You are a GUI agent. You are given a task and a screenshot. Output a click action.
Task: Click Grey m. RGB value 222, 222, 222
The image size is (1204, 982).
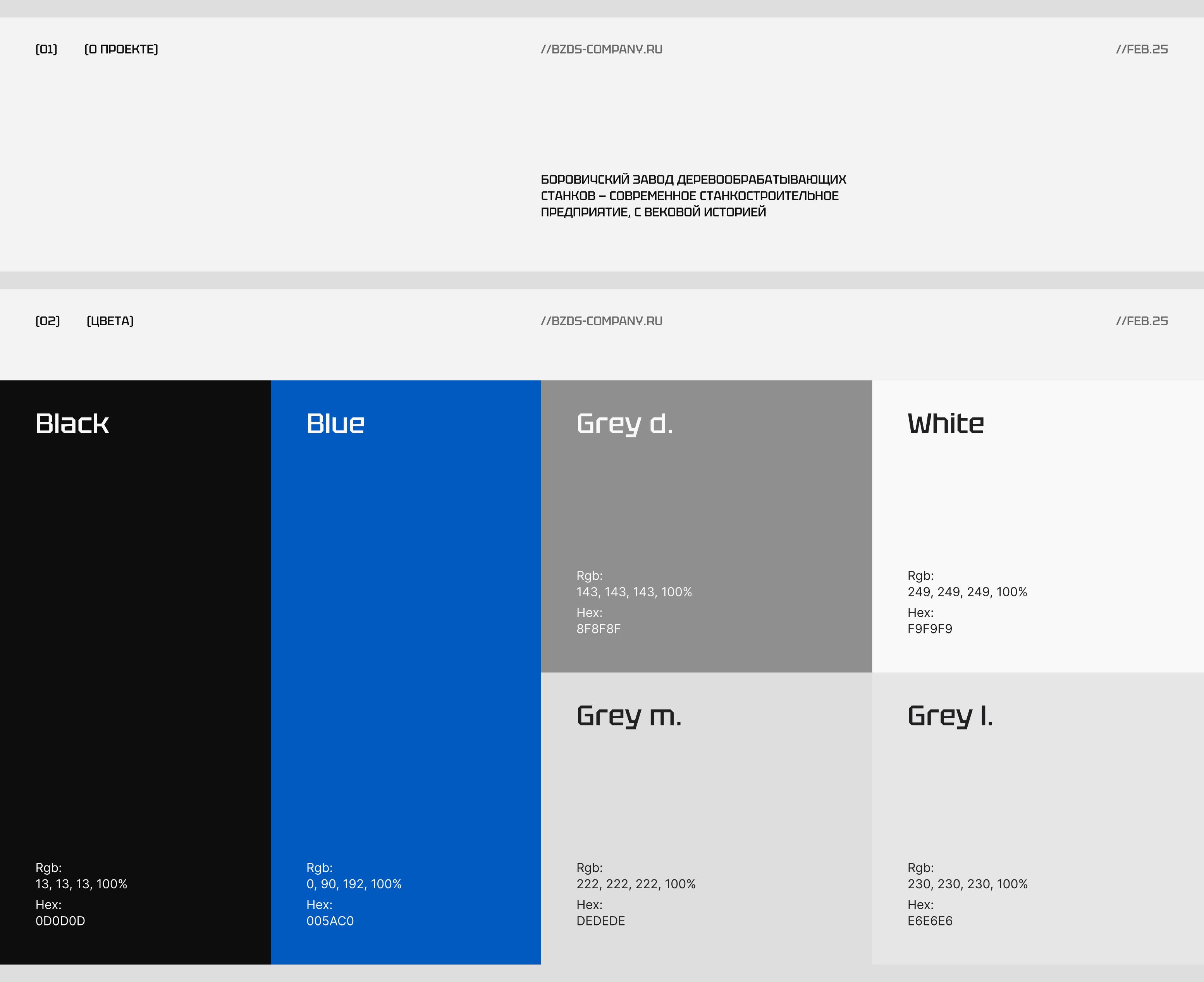click(x=636, y=884)
